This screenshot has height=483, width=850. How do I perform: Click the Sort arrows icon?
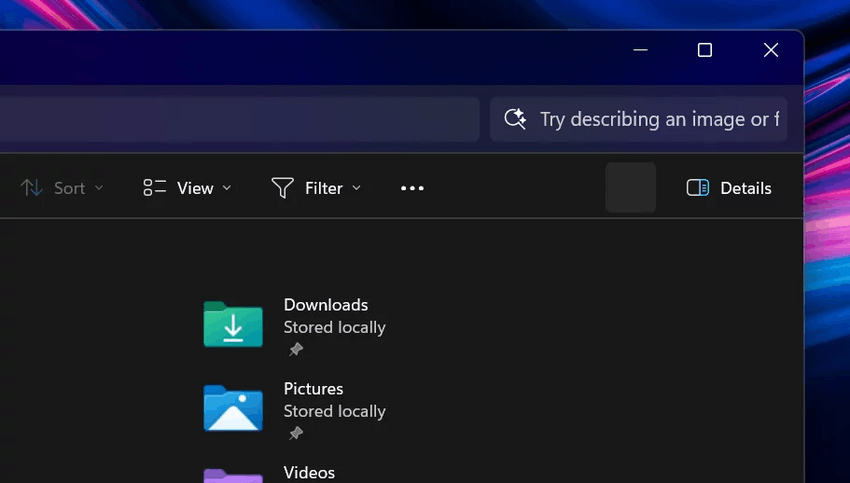click(32, 188)
